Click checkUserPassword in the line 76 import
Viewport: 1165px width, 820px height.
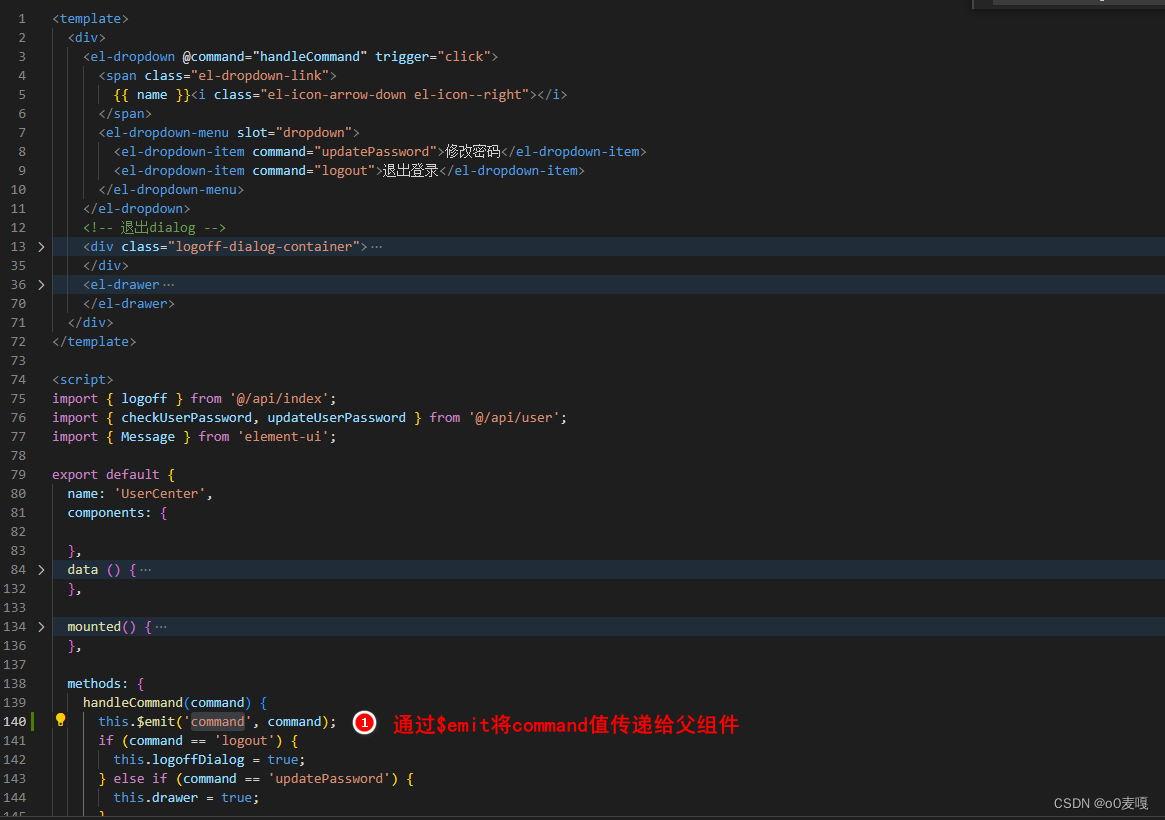tap(186, 418)
